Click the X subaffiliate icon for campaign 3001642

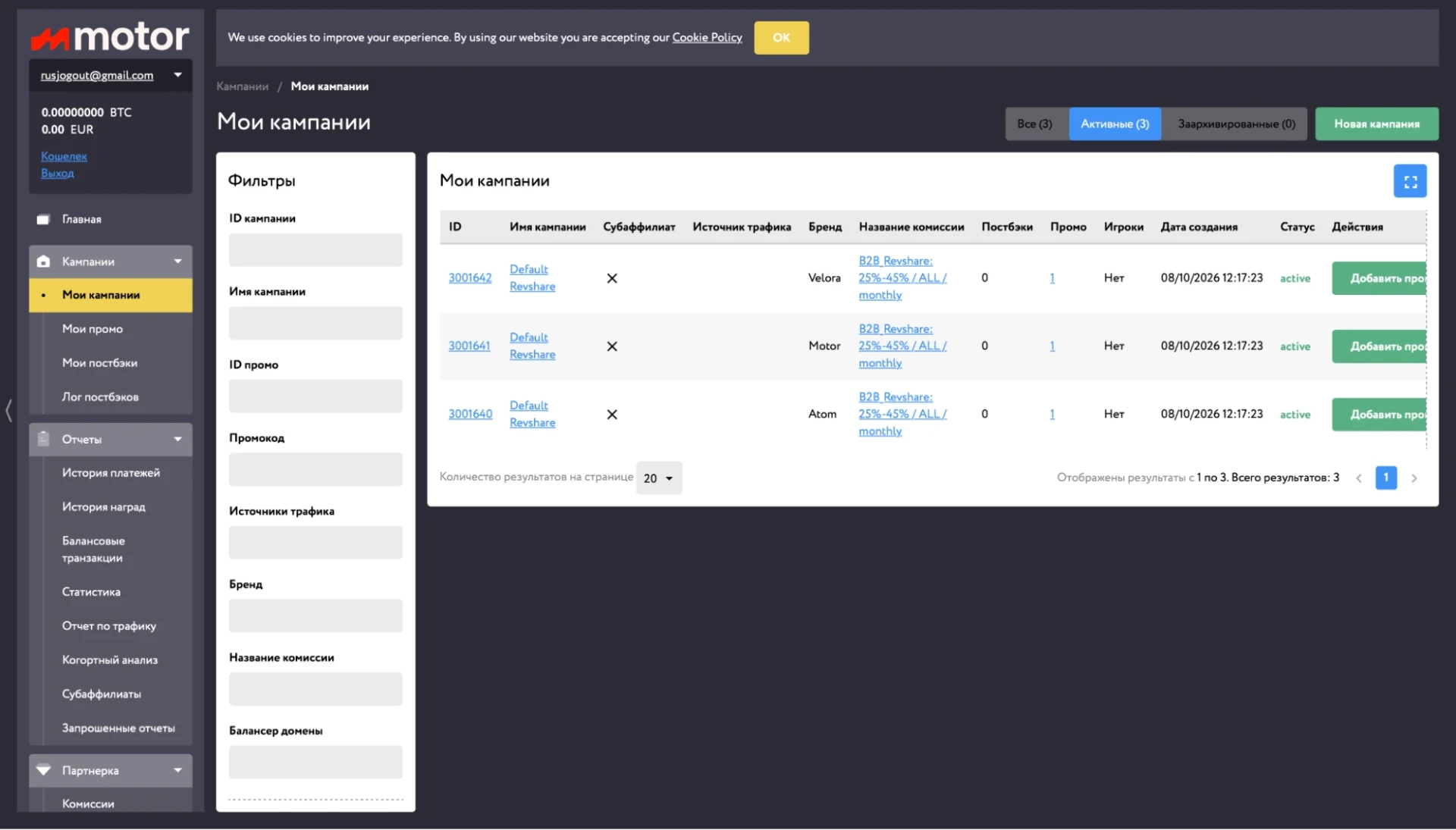click(x=612, y=278)
